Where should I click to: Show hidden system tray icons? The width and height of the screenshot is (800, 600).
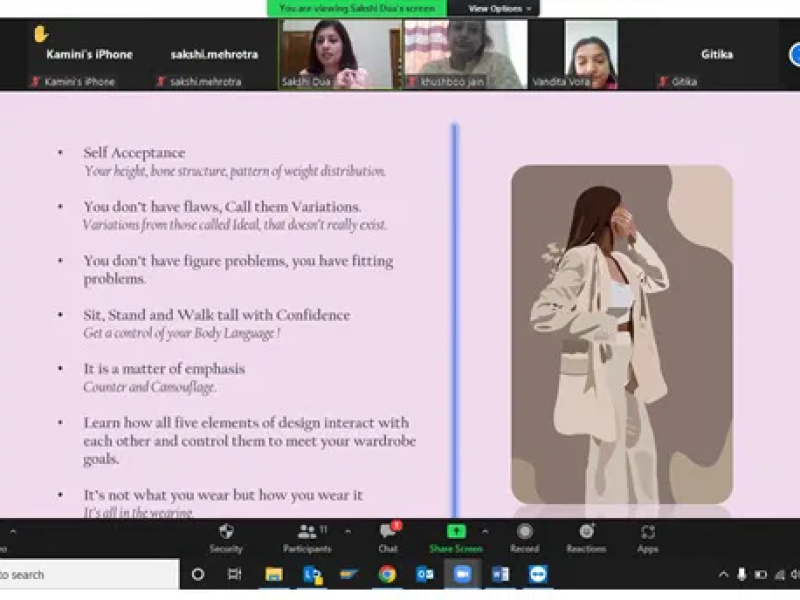(723, 575)
